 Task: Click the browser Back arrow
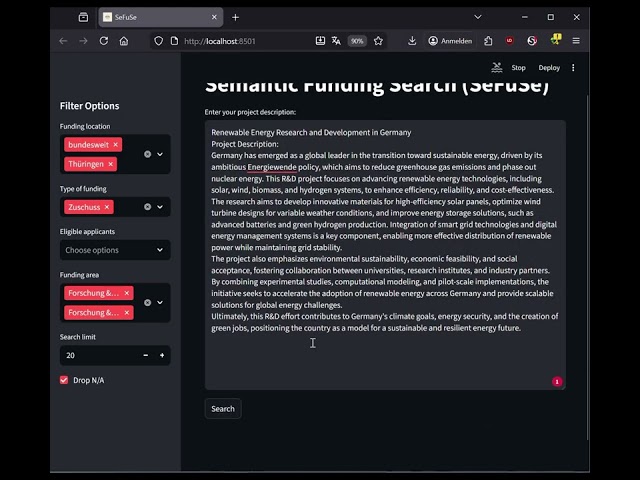coord(63,41)
